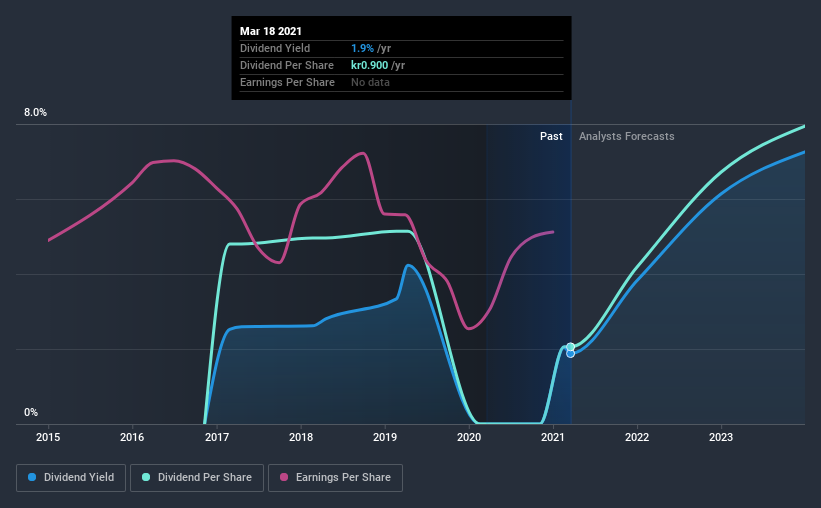Click the 2022 x-axis label
The height and width of the screenshot is (508, 821).
(x=637, y=437)
